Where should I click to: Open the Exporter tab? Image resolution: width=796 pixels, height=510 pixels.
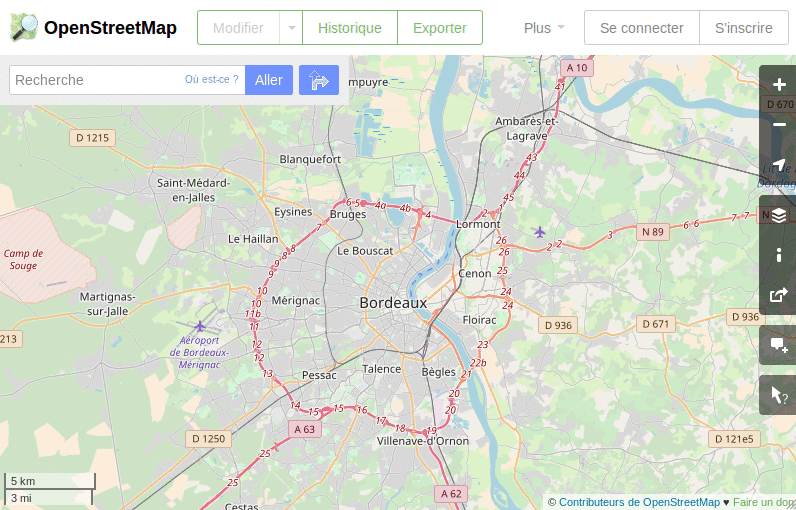440,28
